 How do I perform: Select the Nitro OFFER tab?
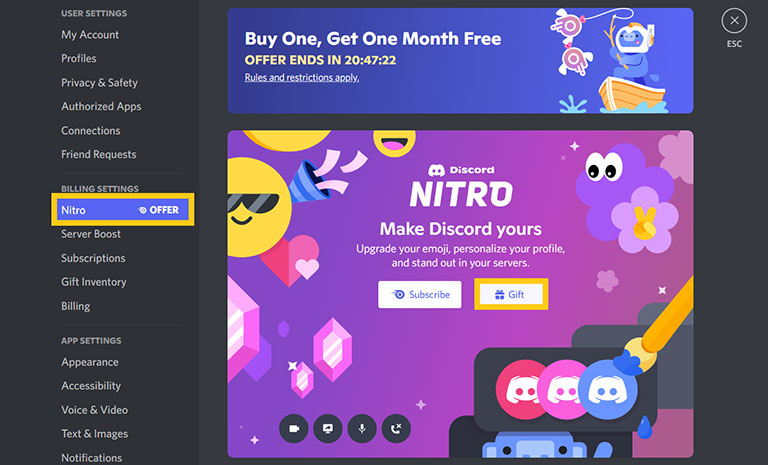(x=122, y=210)
